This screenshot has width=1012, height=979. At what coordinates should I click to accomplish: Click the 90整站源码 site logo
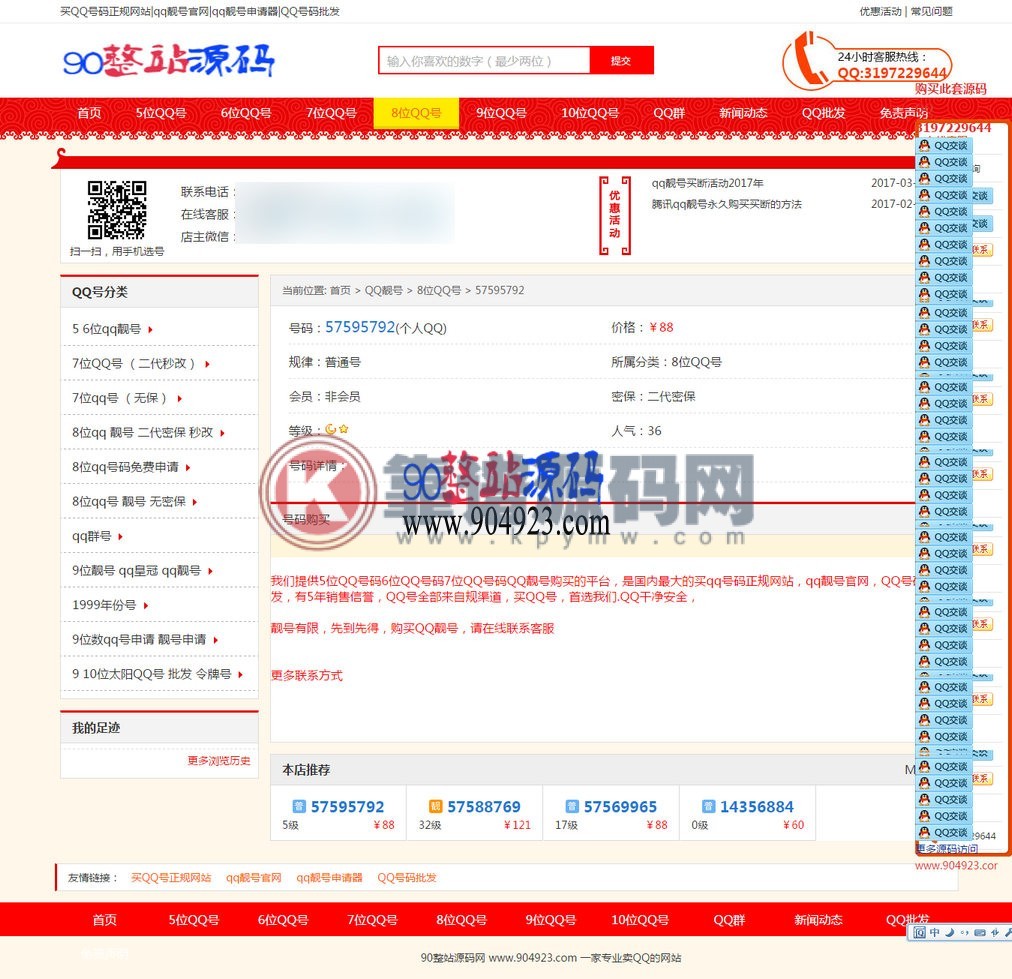(x=169, y=61)
